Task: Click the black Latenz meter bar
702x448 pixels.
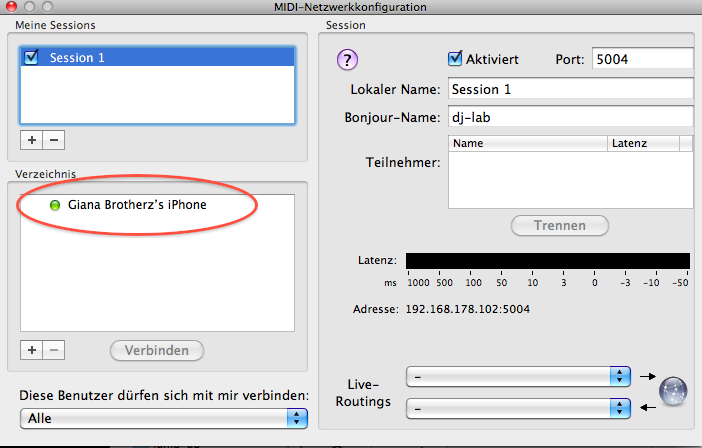Action: 547,261
